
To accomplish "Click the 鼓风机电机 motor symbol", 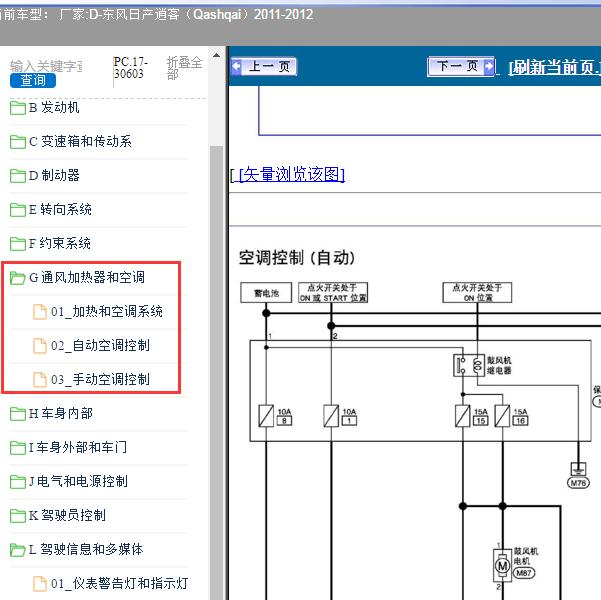I will 502,565.
